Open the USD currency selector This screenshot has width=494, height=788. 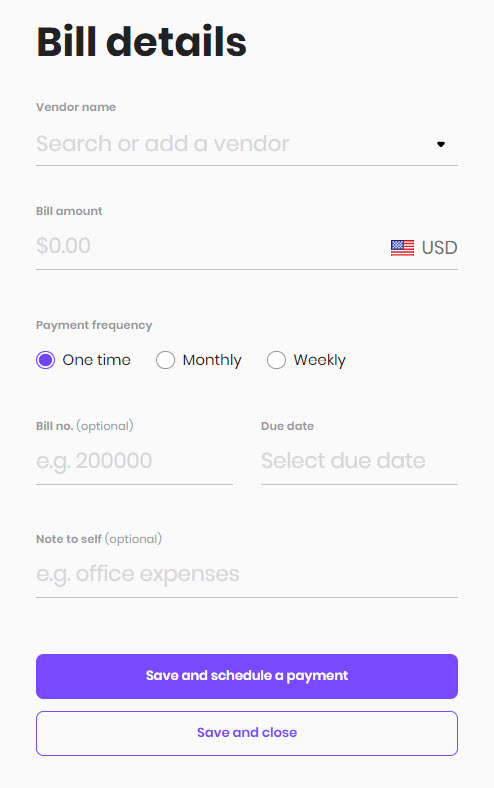click(x=424, y=248)
